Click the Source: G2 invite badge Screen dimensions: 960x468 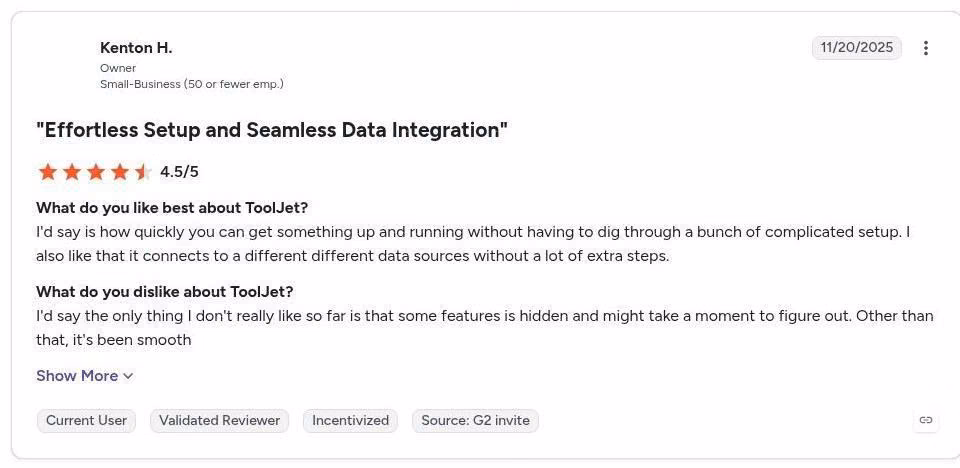[475, 421]
